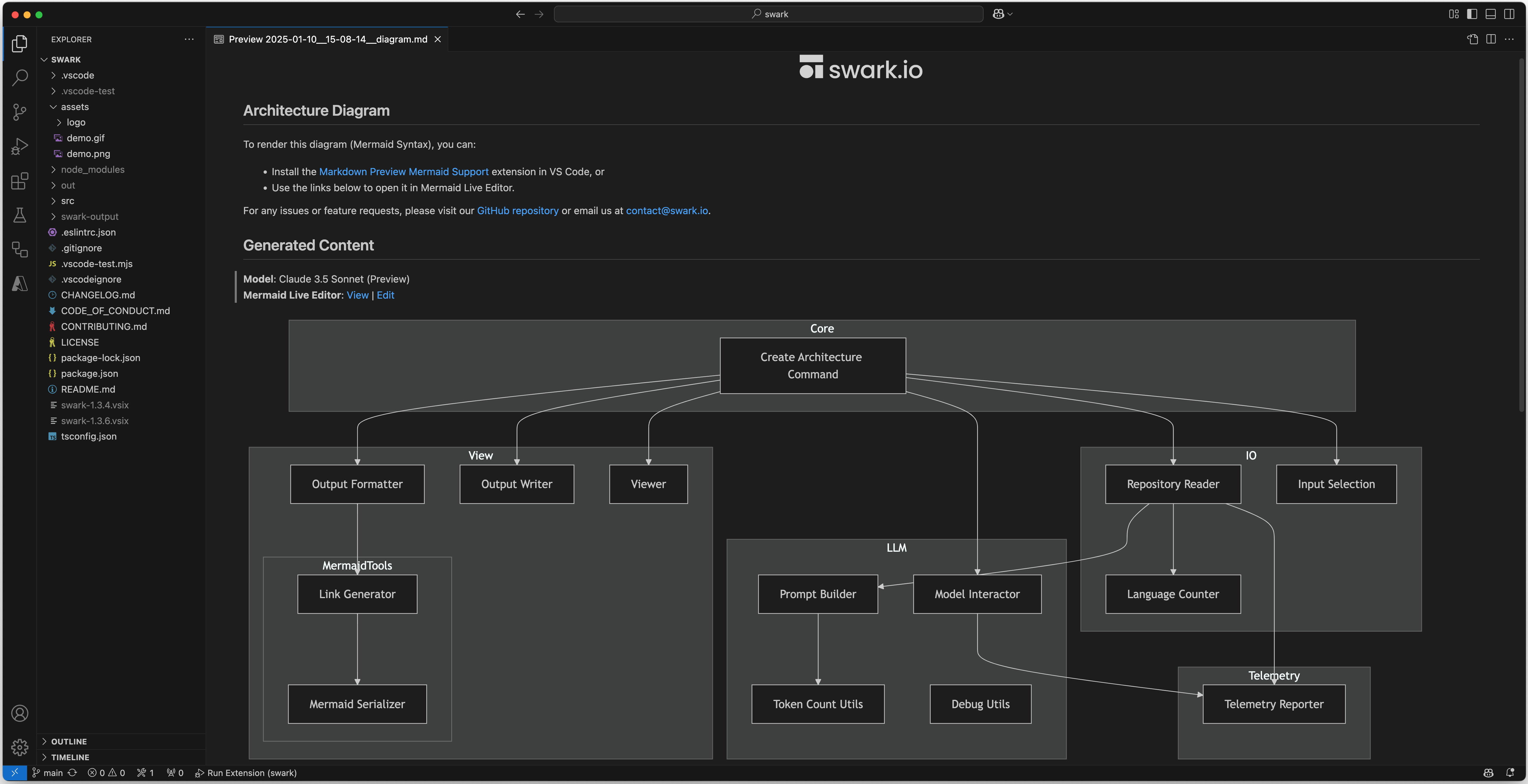1528x784 pixels.
Task: Click the swark search box in title bar
Action: coord(768,14)
